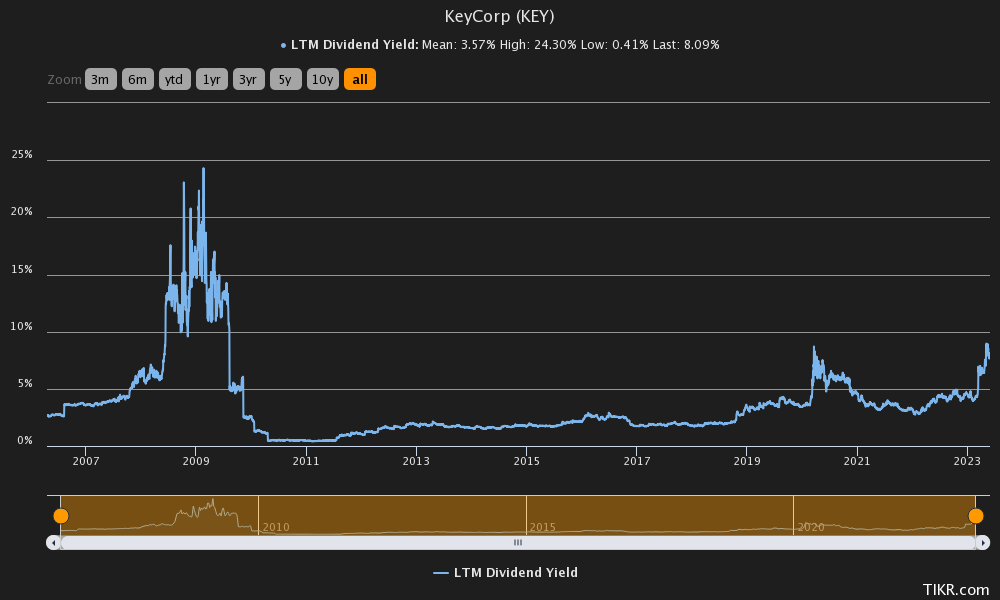Select the 6m zoom range

click(x=137, y=79)
